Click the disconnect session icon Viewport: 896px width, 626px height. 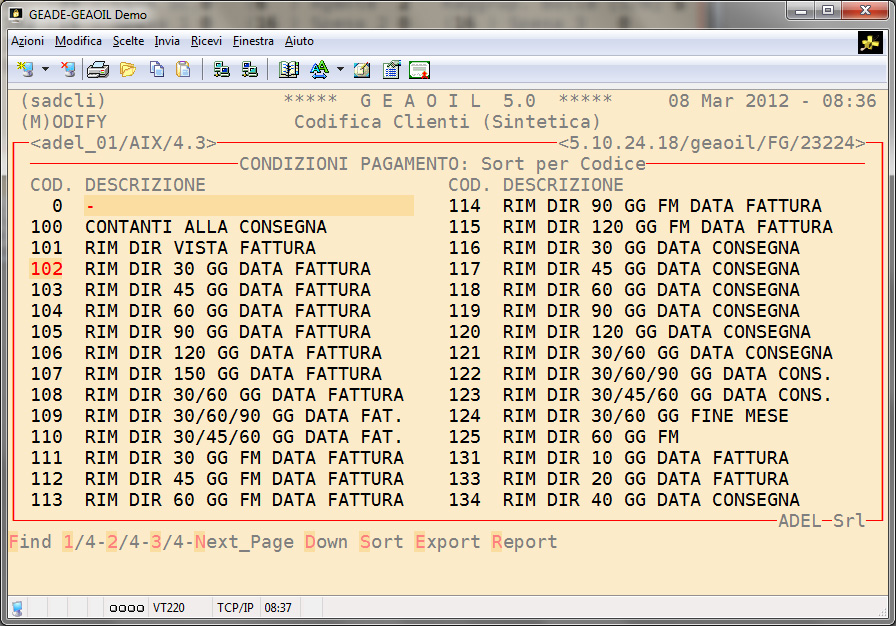68,69
